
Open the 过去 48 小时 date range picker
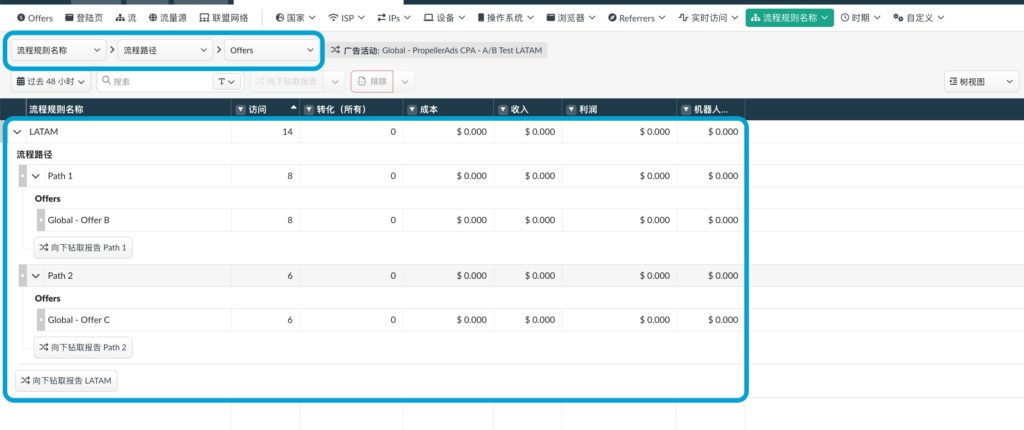click(x=51, y=82)
